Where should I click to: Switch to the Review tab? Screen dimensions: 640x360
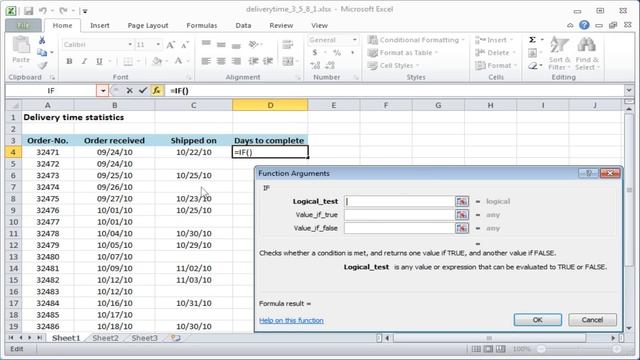coord(281,25)
